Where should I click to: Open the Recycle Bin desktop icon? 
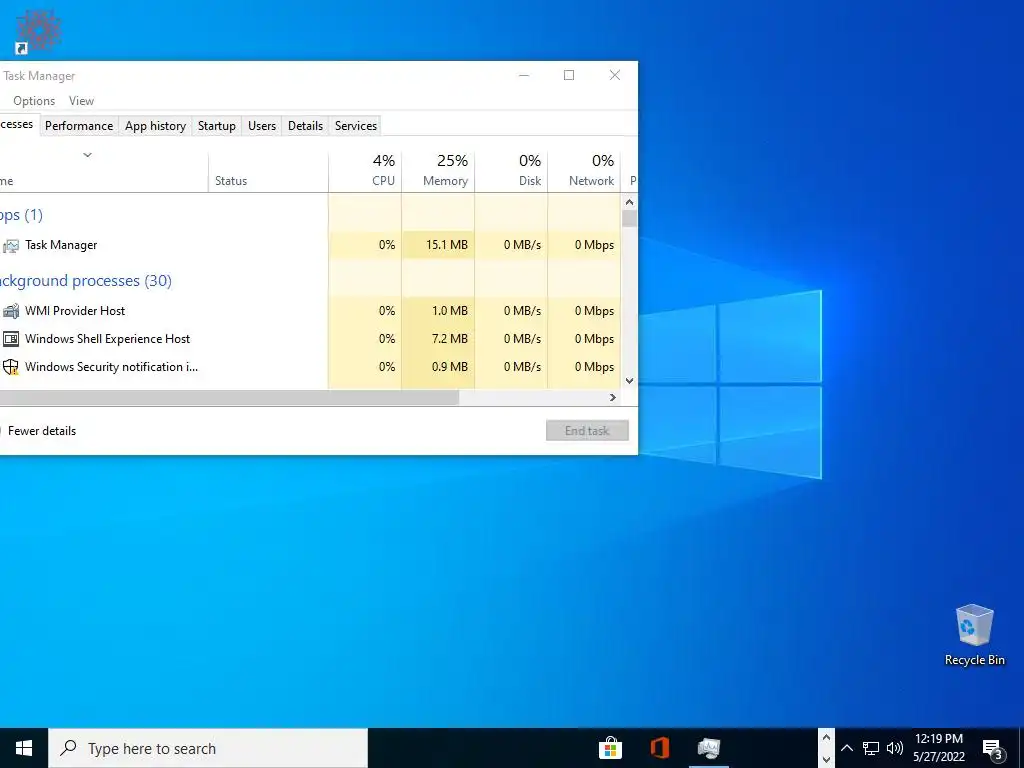(974, 635)
